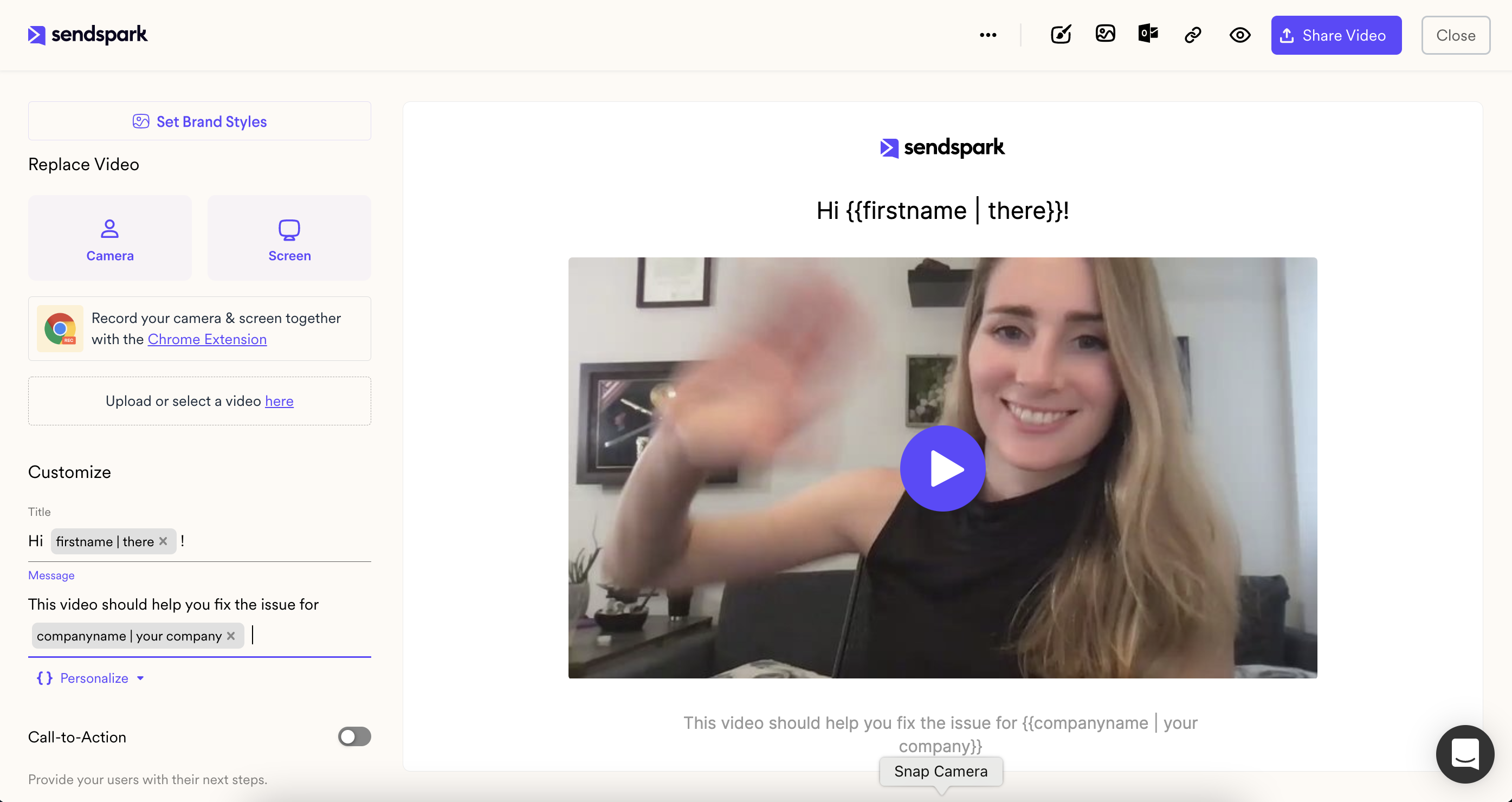This screenshot has width=1512, height=802.
Task: Click the three-dot more options menu
Action: tap(988, 35)
